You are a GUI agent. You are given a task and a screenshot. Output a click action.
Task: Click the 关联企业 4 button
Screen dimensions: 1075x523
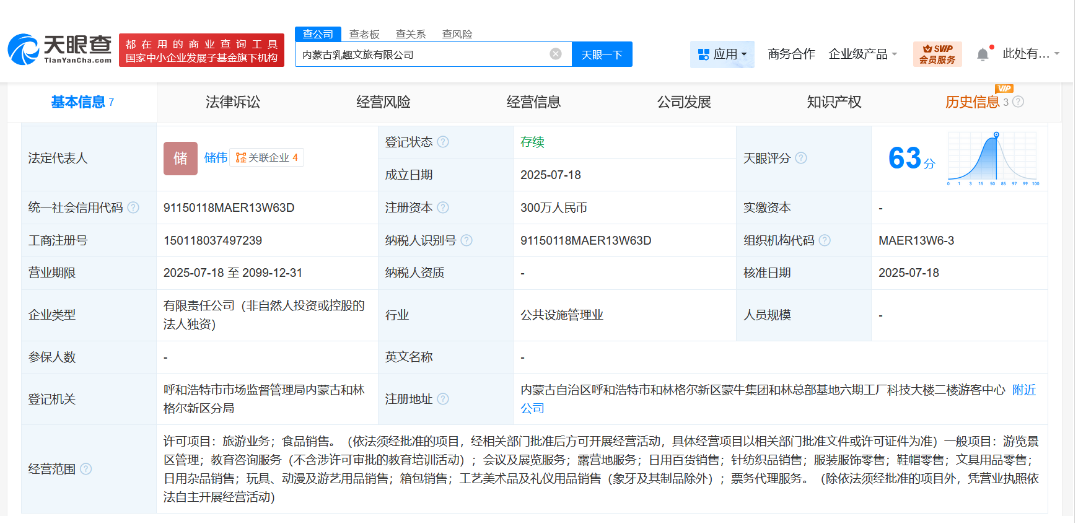[267, 158]
